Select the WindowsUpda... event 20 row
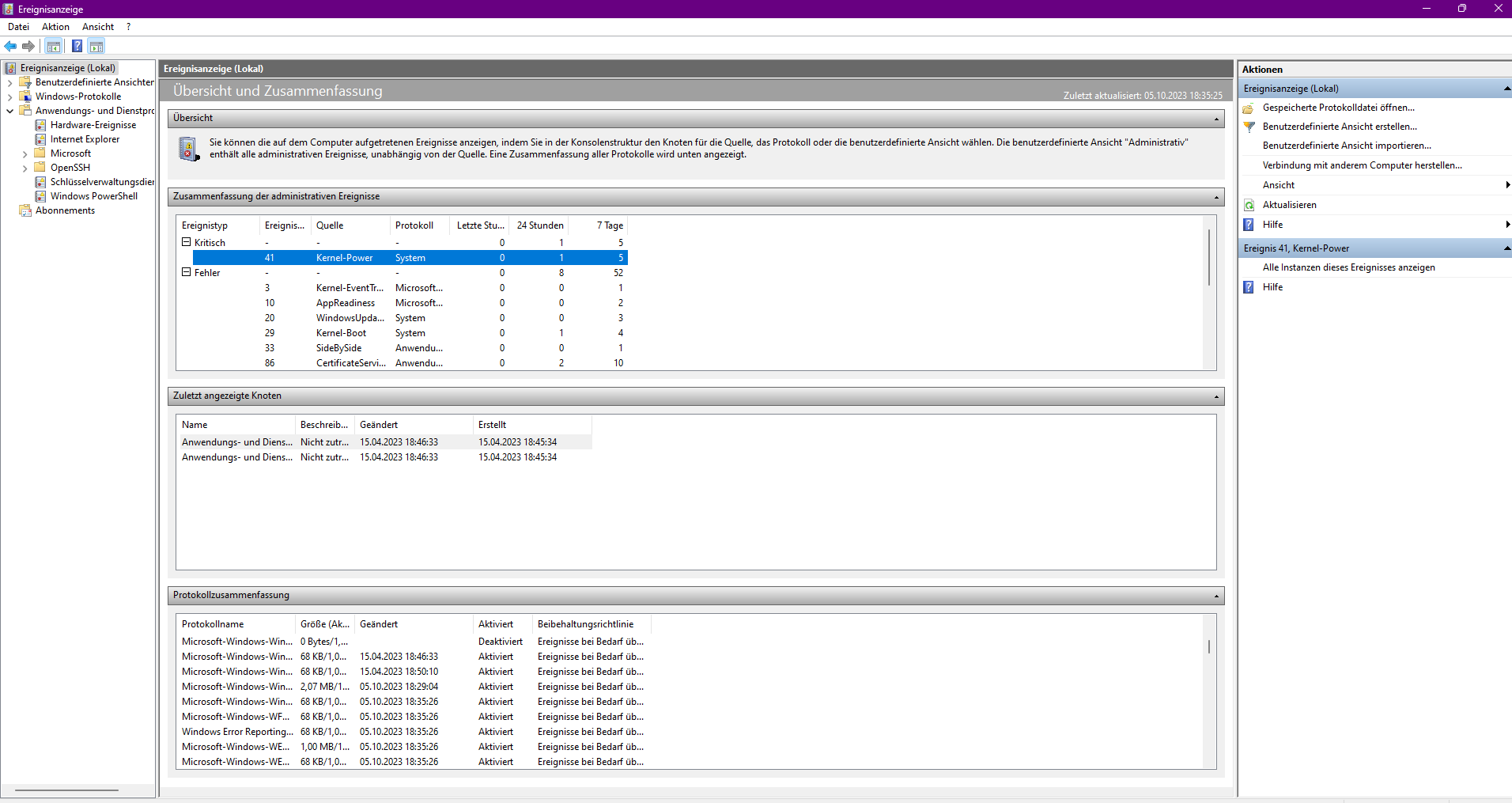Viewport: 1512px width, 803px height. click(x=403, y=318)
